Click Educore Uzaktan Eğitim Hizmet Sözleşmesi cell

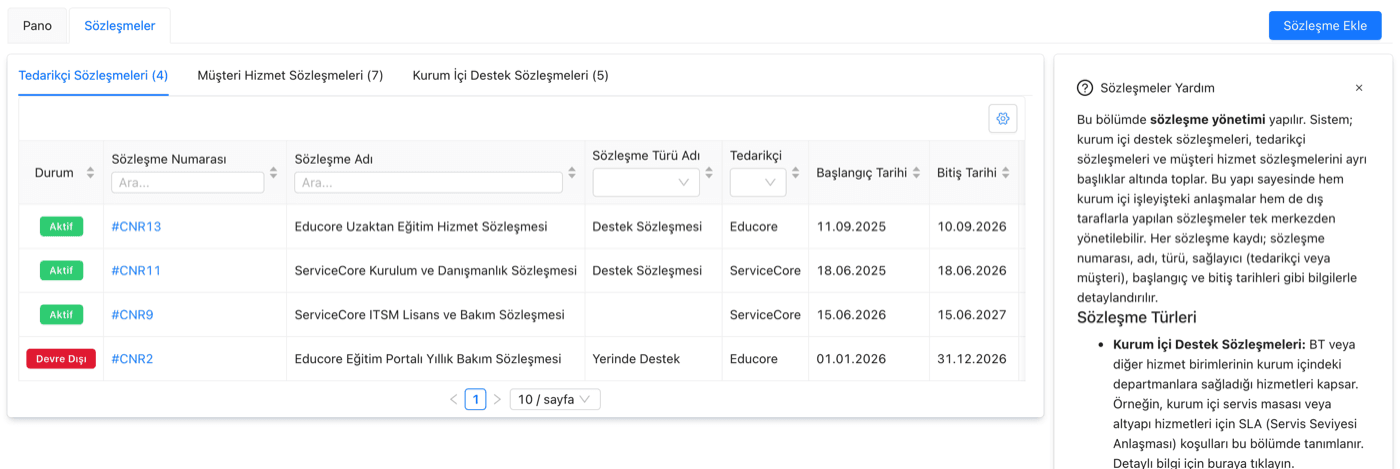(421, 227)
